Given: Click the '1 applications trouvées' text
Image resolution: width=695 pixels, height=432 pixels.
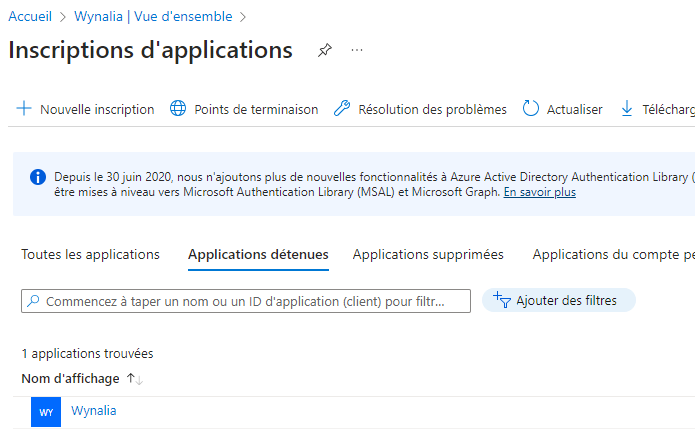Looking at the screenshot, I should click(x=87, y=354).
